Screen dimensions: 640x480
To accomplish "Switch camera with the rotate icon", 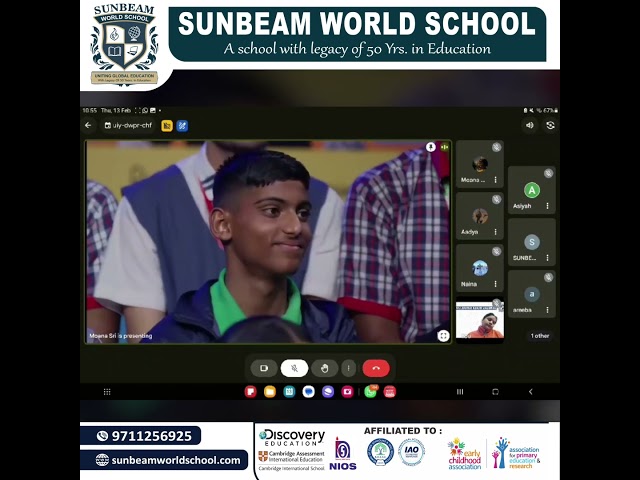I will tap(550, 125).
